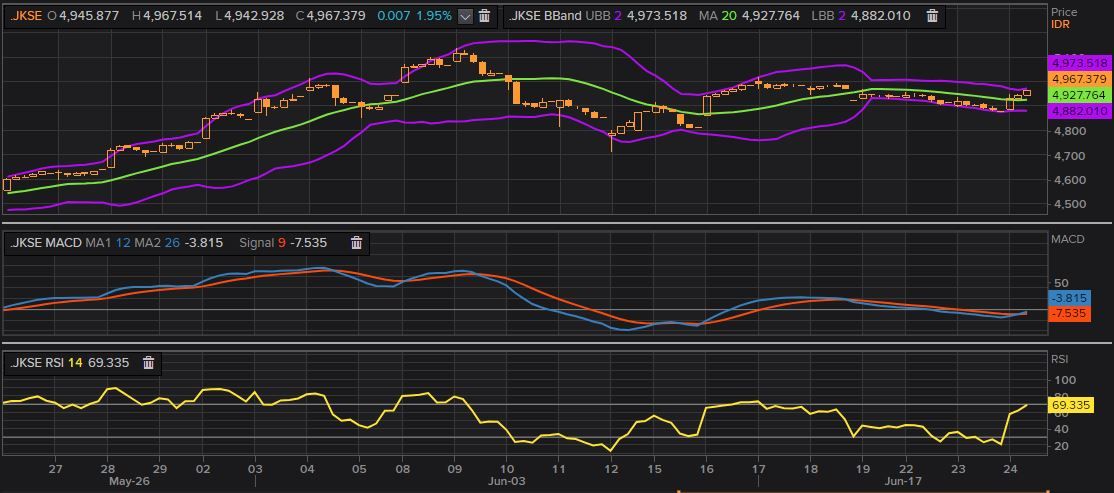The height and width of the screenshot is (493, 1114).
Task: Click the UBB value 4,973.518 in legend
Action: [x=657, y=16]
